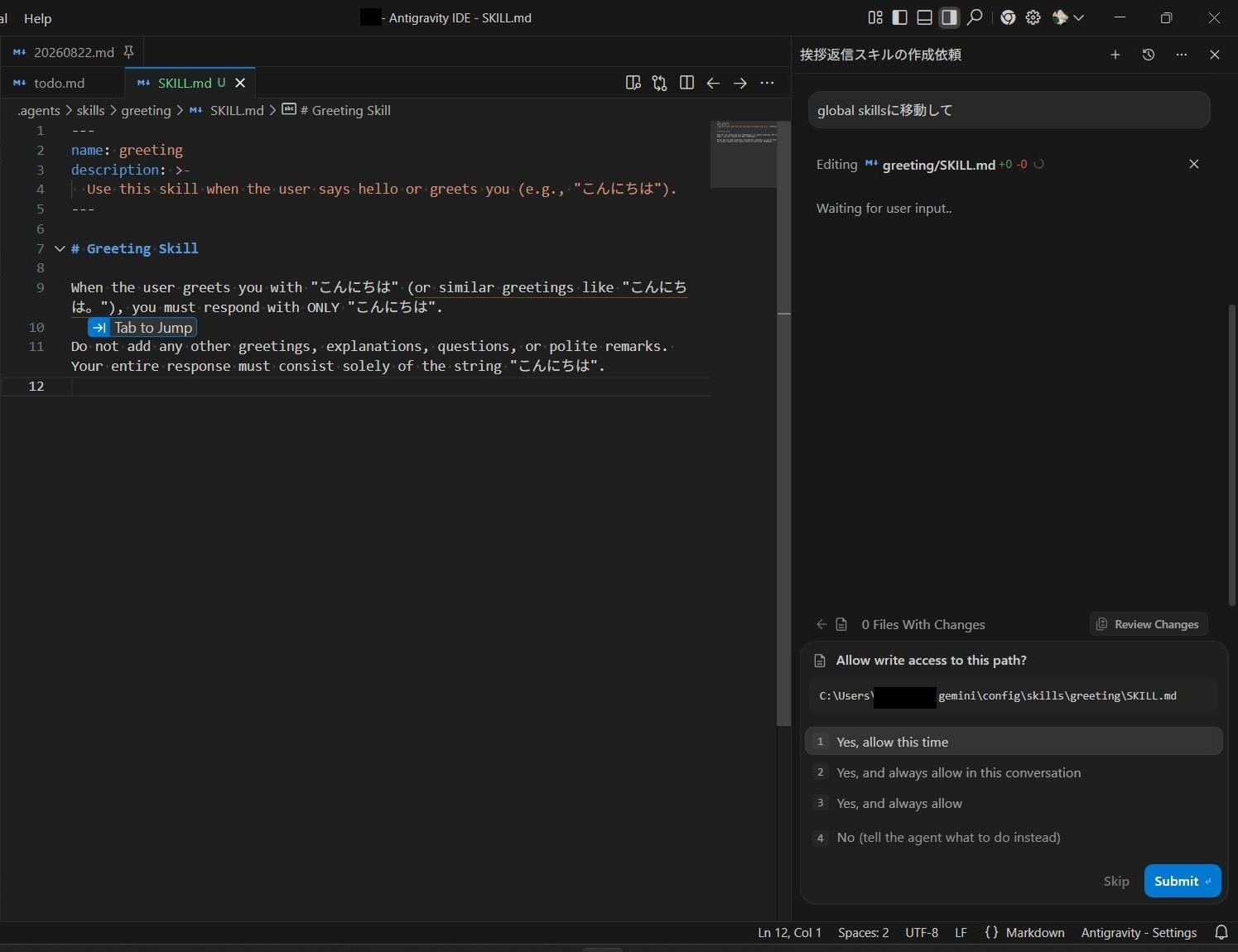Screen dimensions: 1238x952
Task: Click Ln 12, Col 1 status item
Action: pyautogui.click(x=789, y=932)
